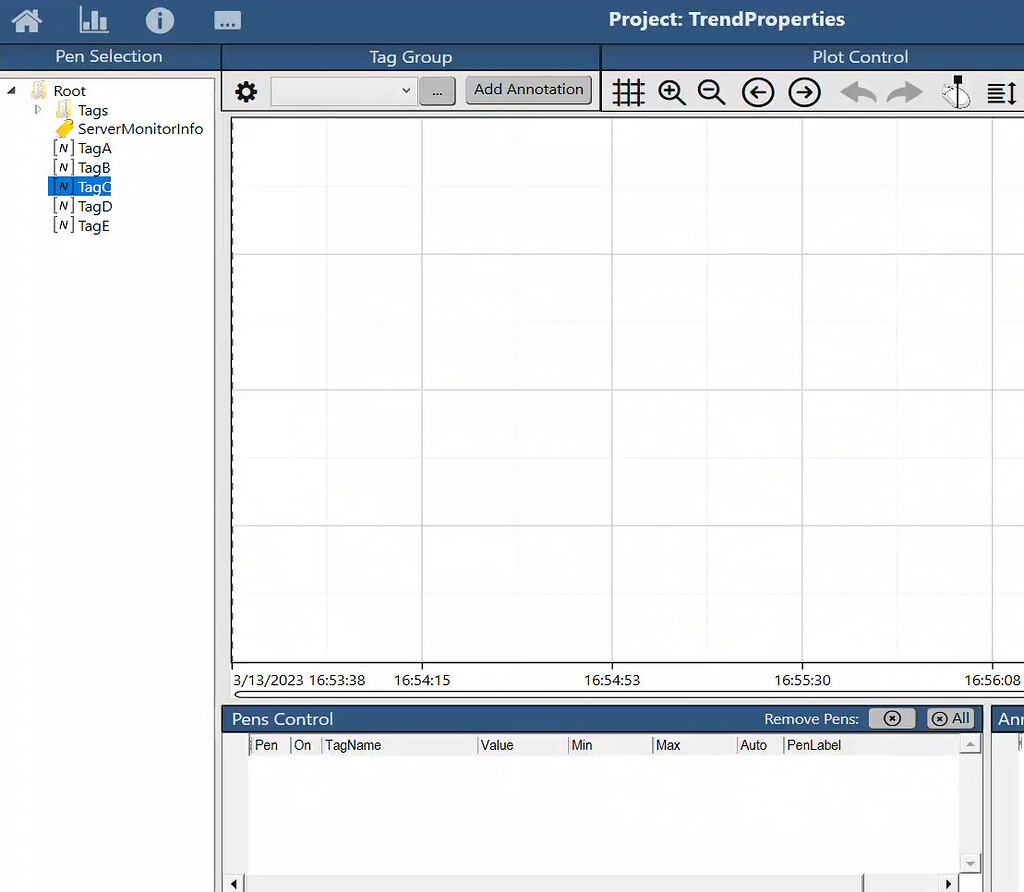Click the Auto column header
This screenshot has width=1024, height=892.
[760, 745]
